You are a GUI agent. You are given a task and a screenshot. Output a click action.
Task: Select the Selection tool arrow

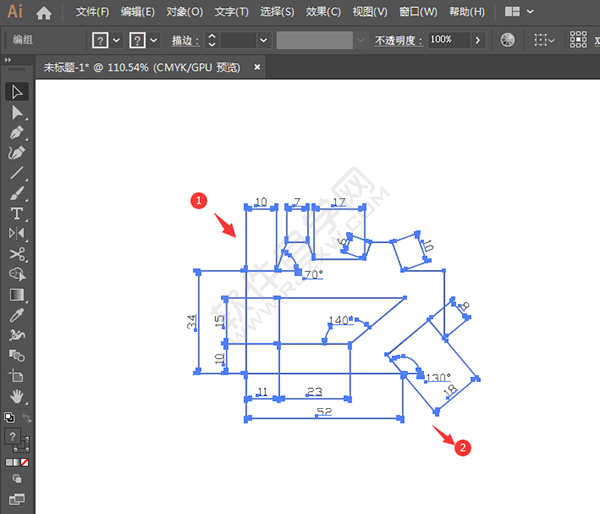[17, 92]
